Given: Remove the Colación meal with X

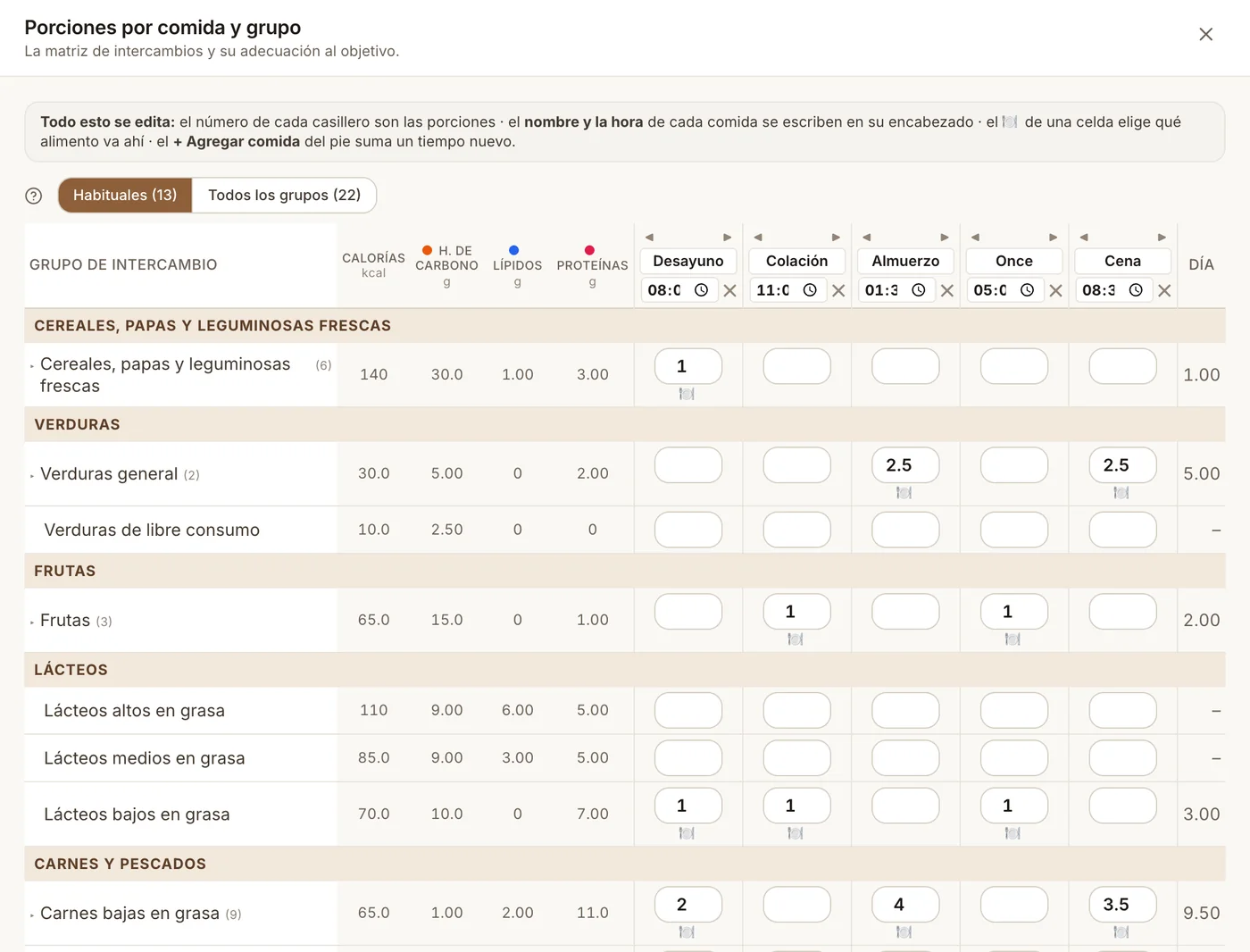Looking at the screenshot, I should [838, 290].
